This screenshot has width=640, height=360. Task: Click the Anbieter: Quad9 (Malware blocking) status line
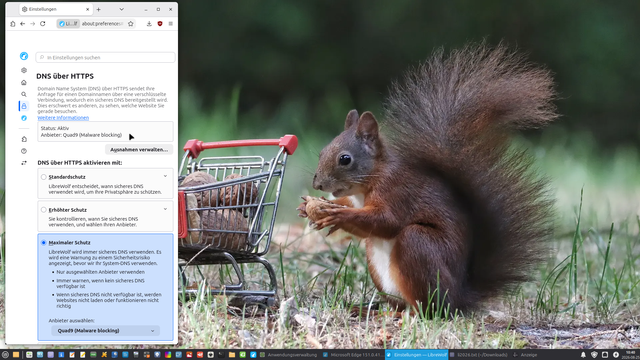pyautogui.click(x=81, y=135)
